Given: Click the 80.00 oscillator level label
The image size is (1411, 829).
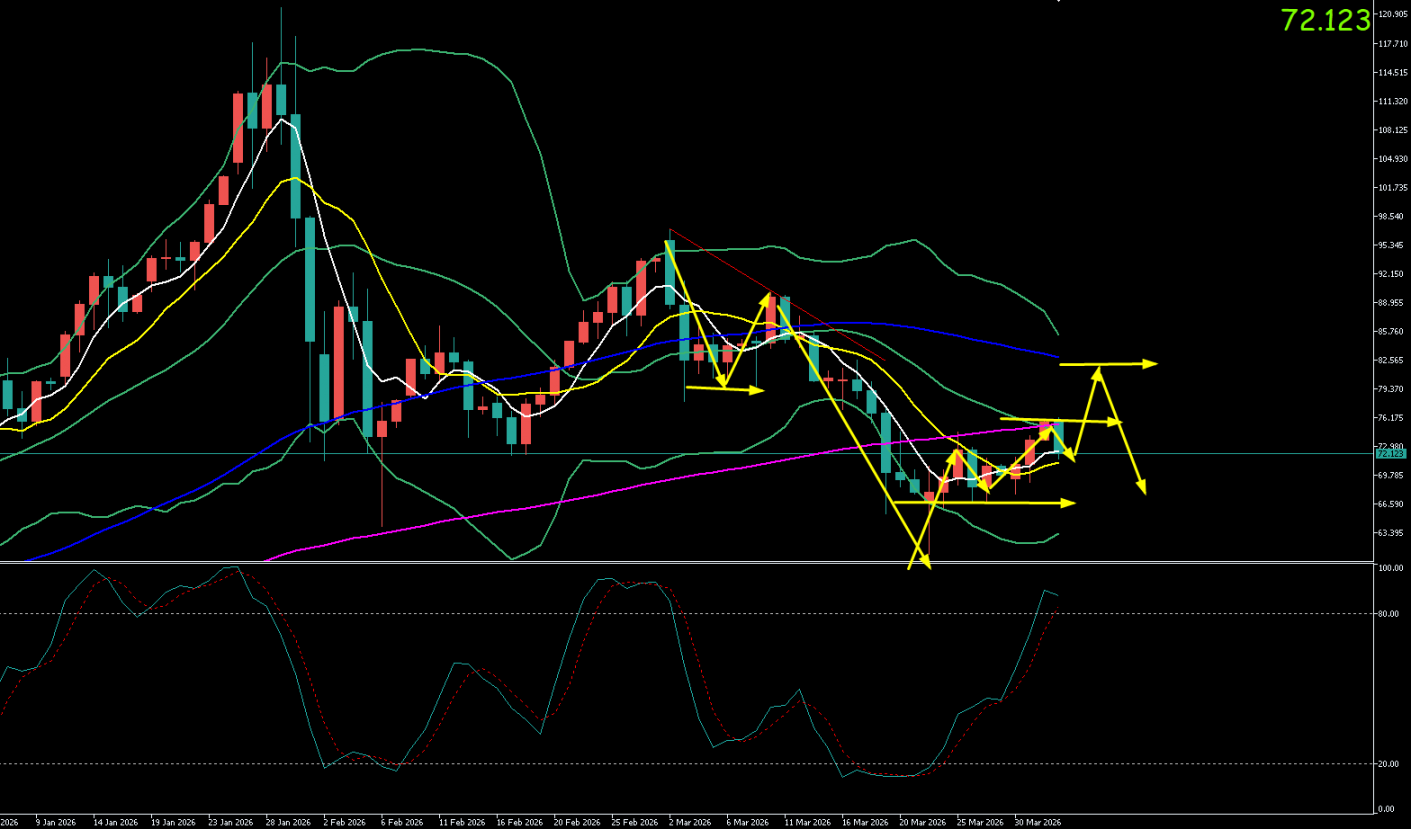Looking at the screenshot, I should [x=1387, y=614].
